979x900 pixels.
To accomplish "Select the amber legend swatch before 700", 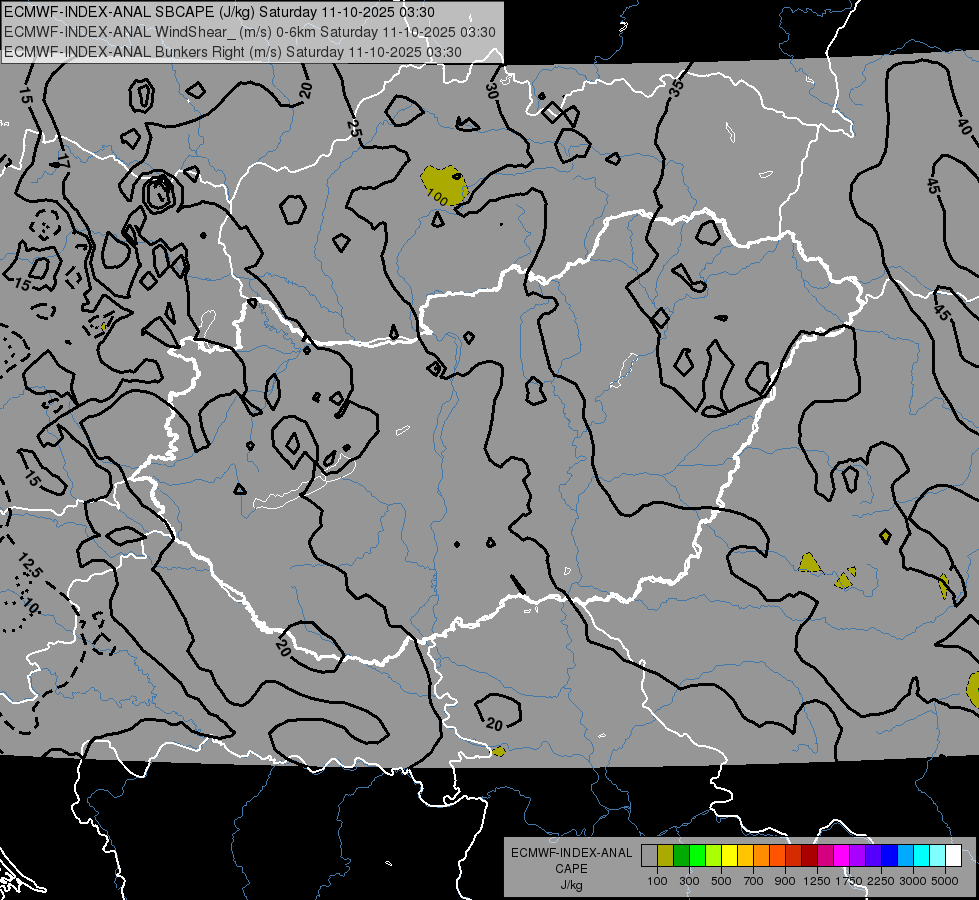I will coord(745,856).
